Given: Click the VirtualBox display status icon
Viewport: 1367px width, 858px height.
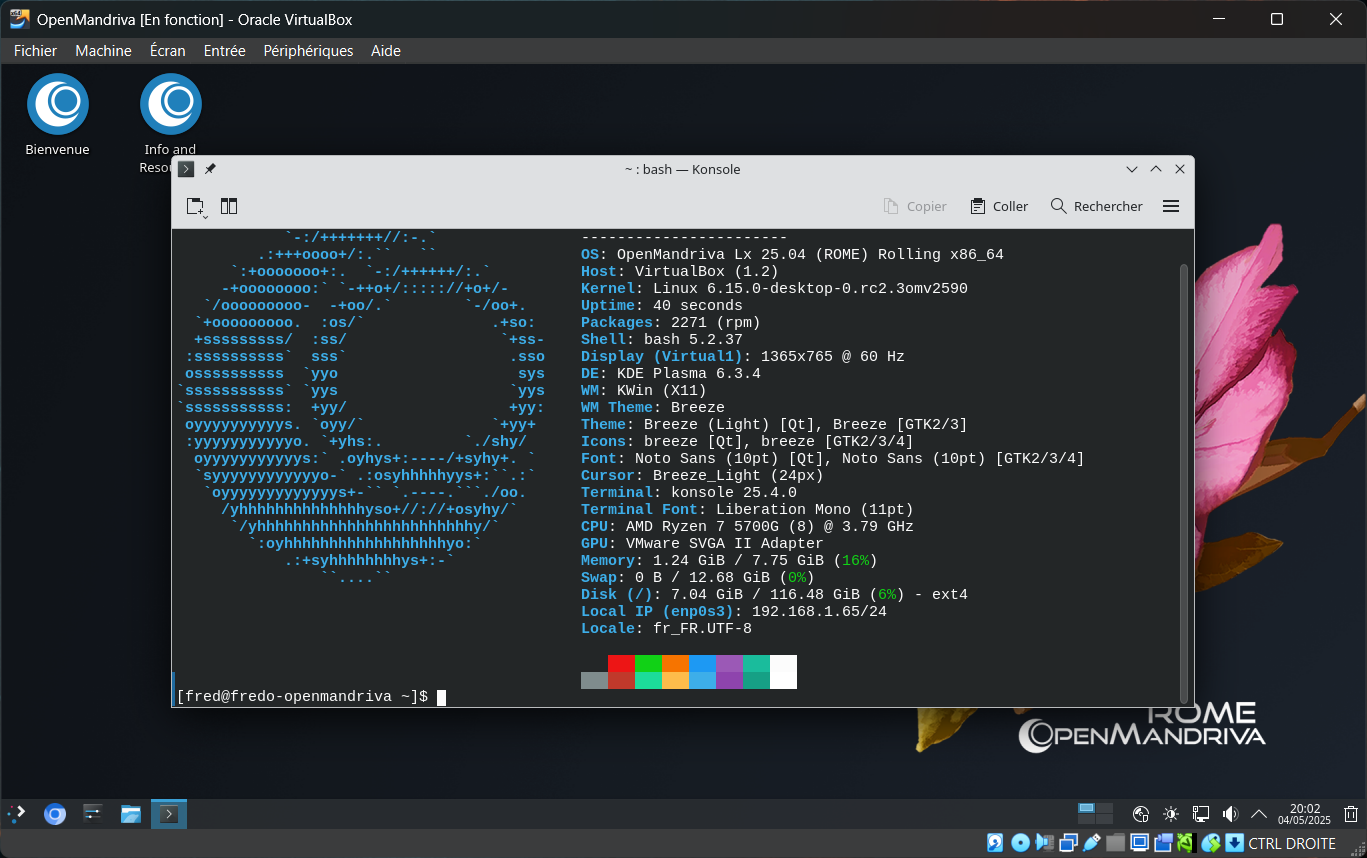Looking at the screenshot, I should click(x=1140, y=843).
